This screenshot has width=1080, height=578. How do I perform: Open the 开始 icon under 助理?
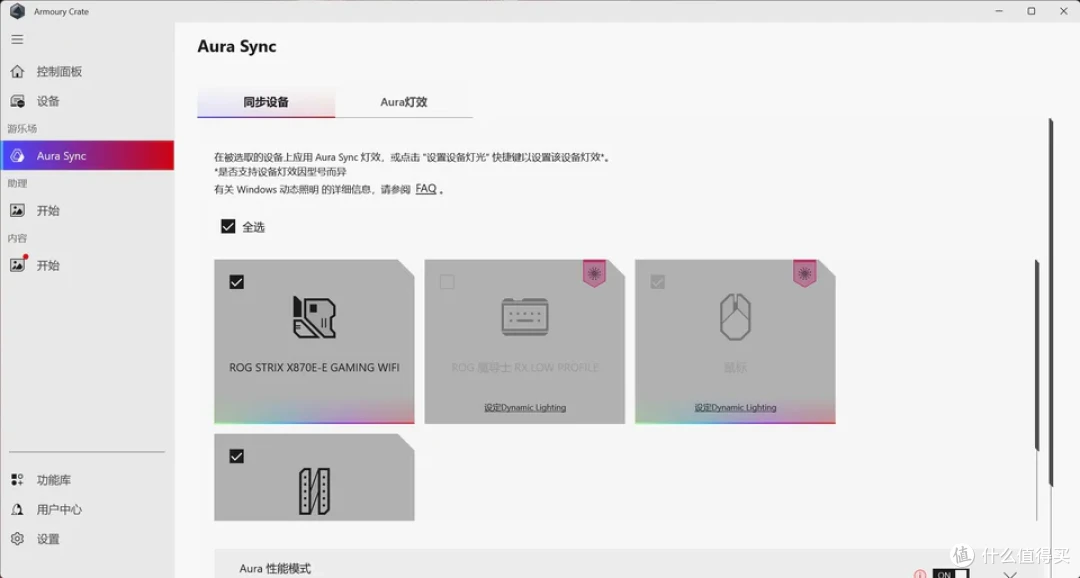(x=17, y=210)
